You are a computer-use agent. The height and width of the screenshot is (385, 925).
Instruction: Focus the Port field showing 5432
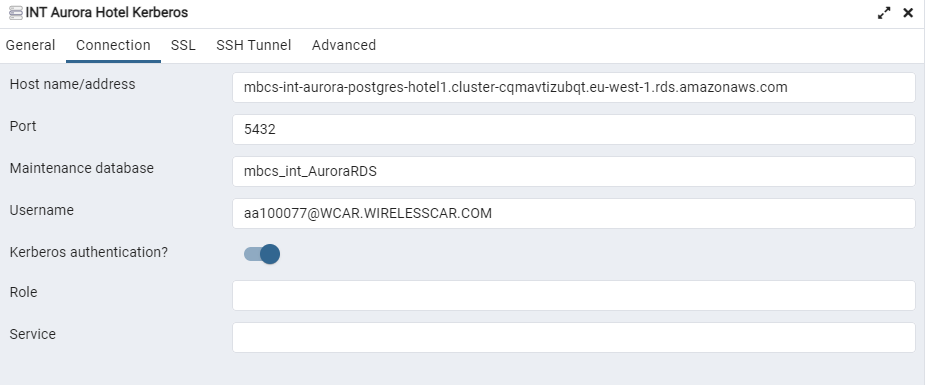pyautogui.click(x=573, y=129)
